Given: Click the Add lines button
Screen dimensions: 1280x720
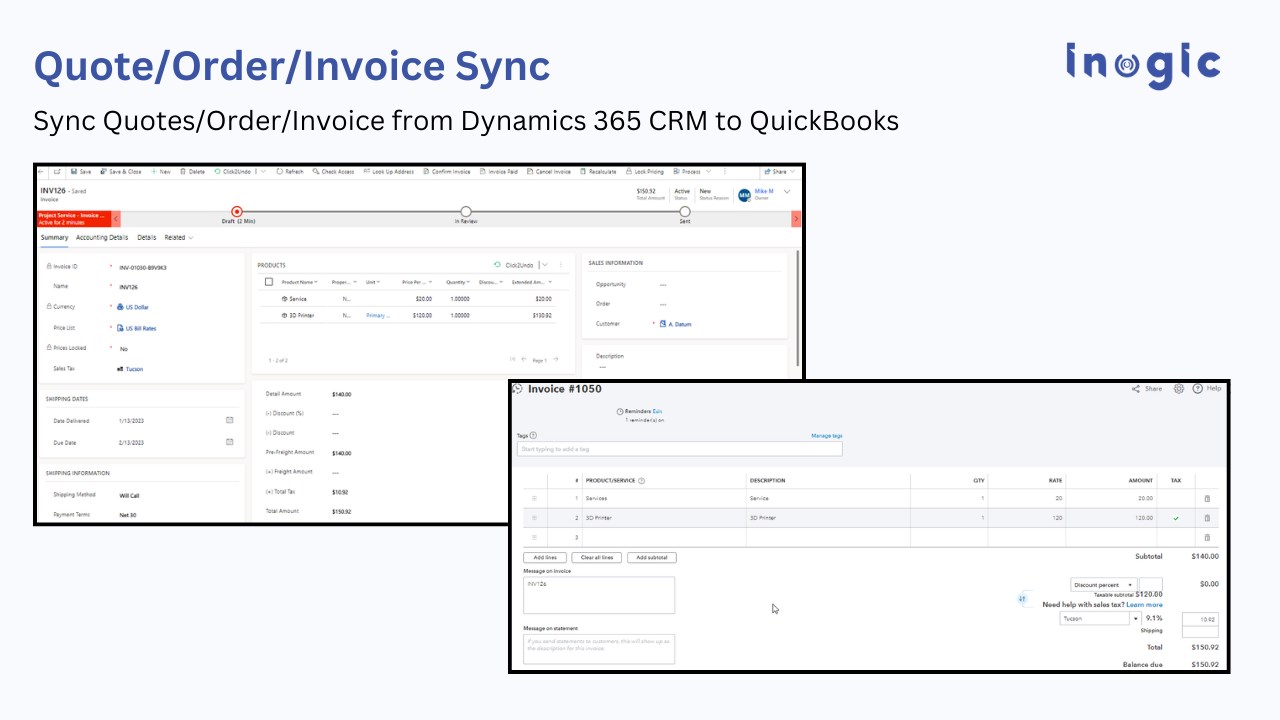Looking at the screenshot, I should pos(545,557).
